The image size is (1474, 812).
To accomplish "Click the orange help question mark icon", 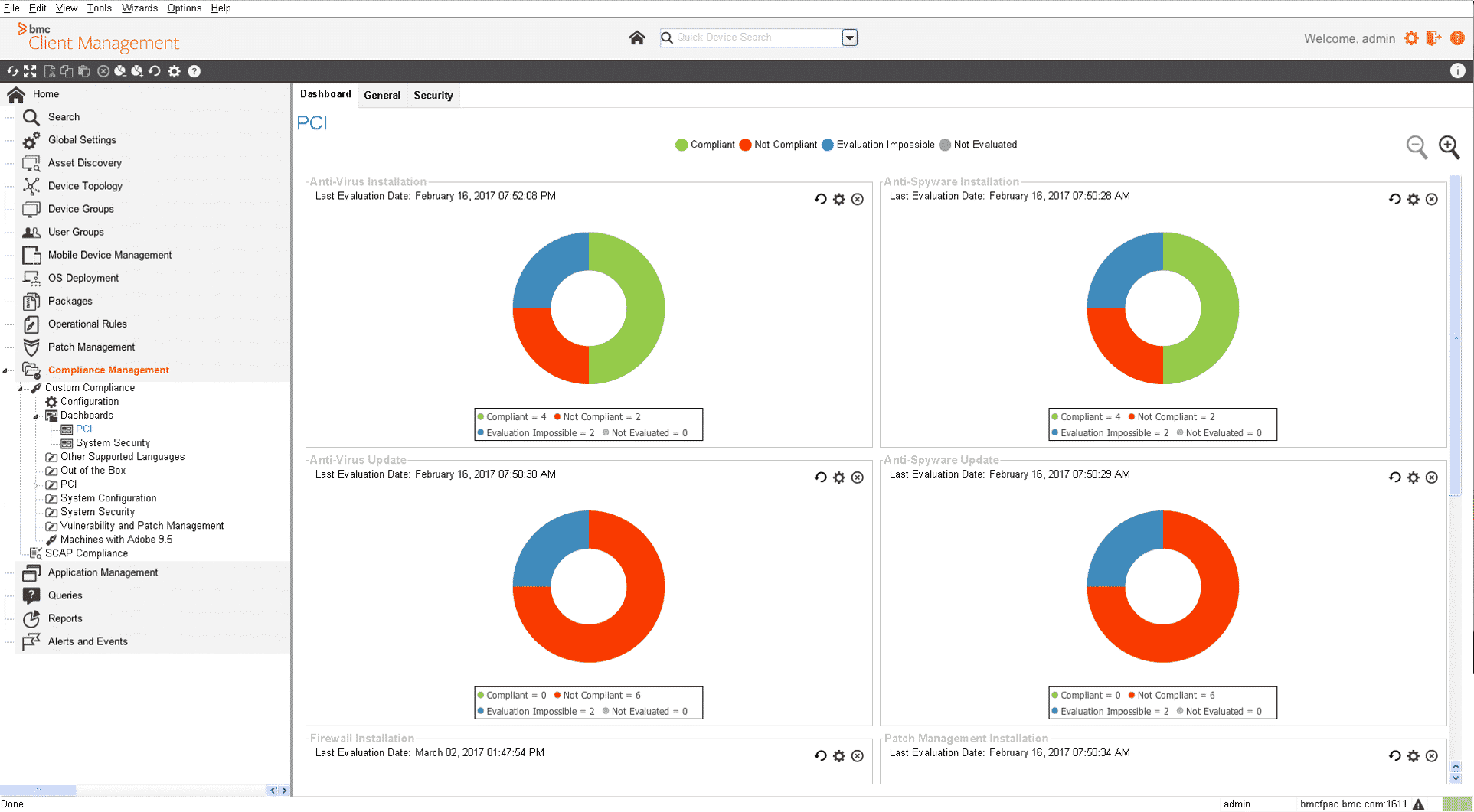I will coord(1457,38).
